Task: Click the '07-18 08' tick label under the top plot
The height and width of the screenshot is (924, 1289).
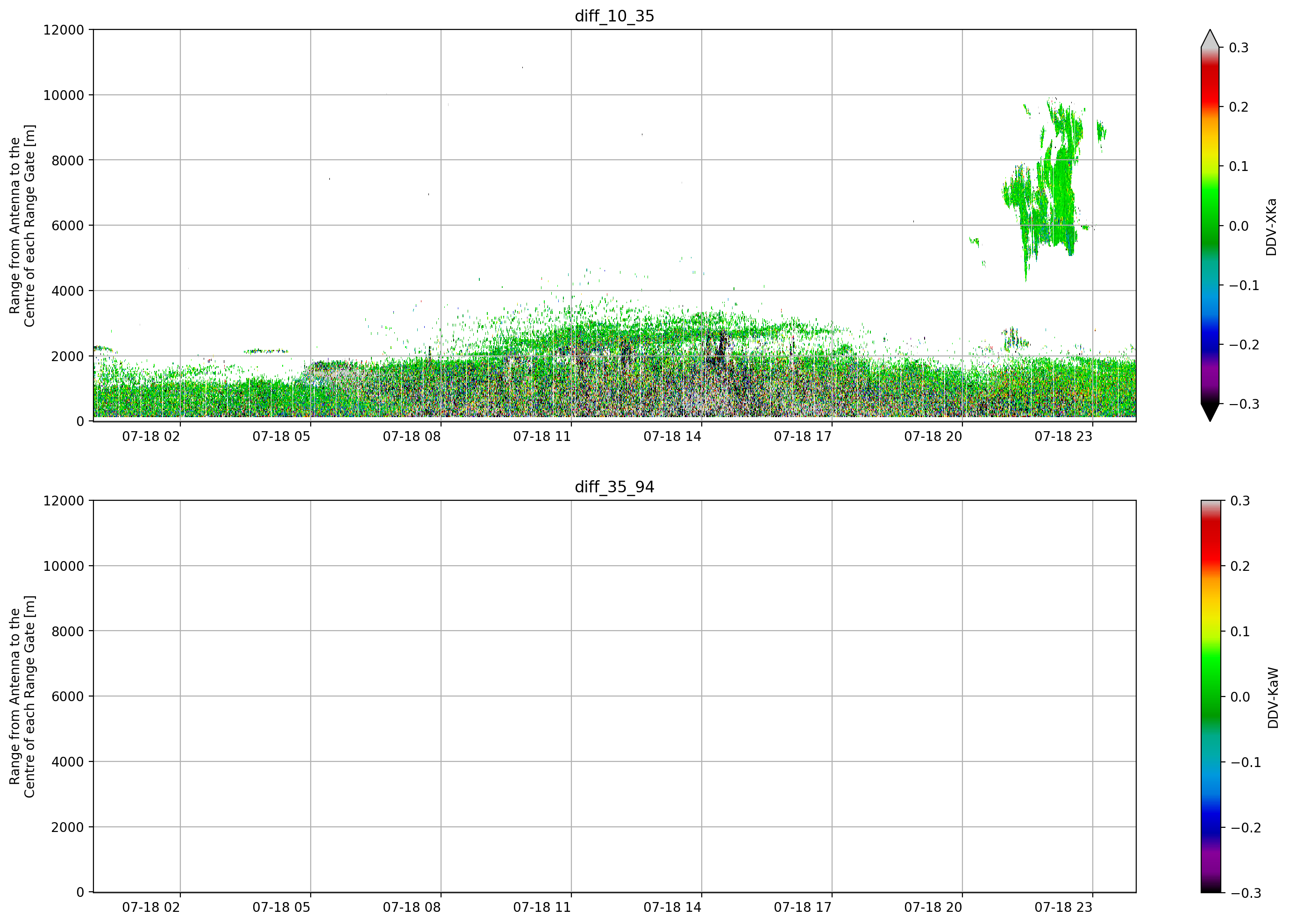Action: coord(412,436)
